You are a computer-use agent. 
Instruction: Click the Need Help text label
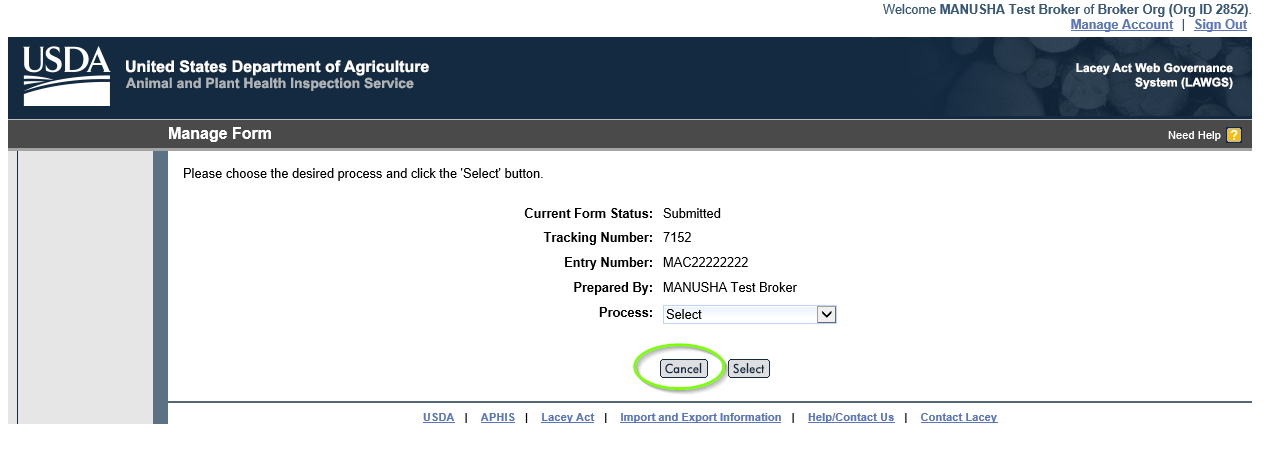1193,135
